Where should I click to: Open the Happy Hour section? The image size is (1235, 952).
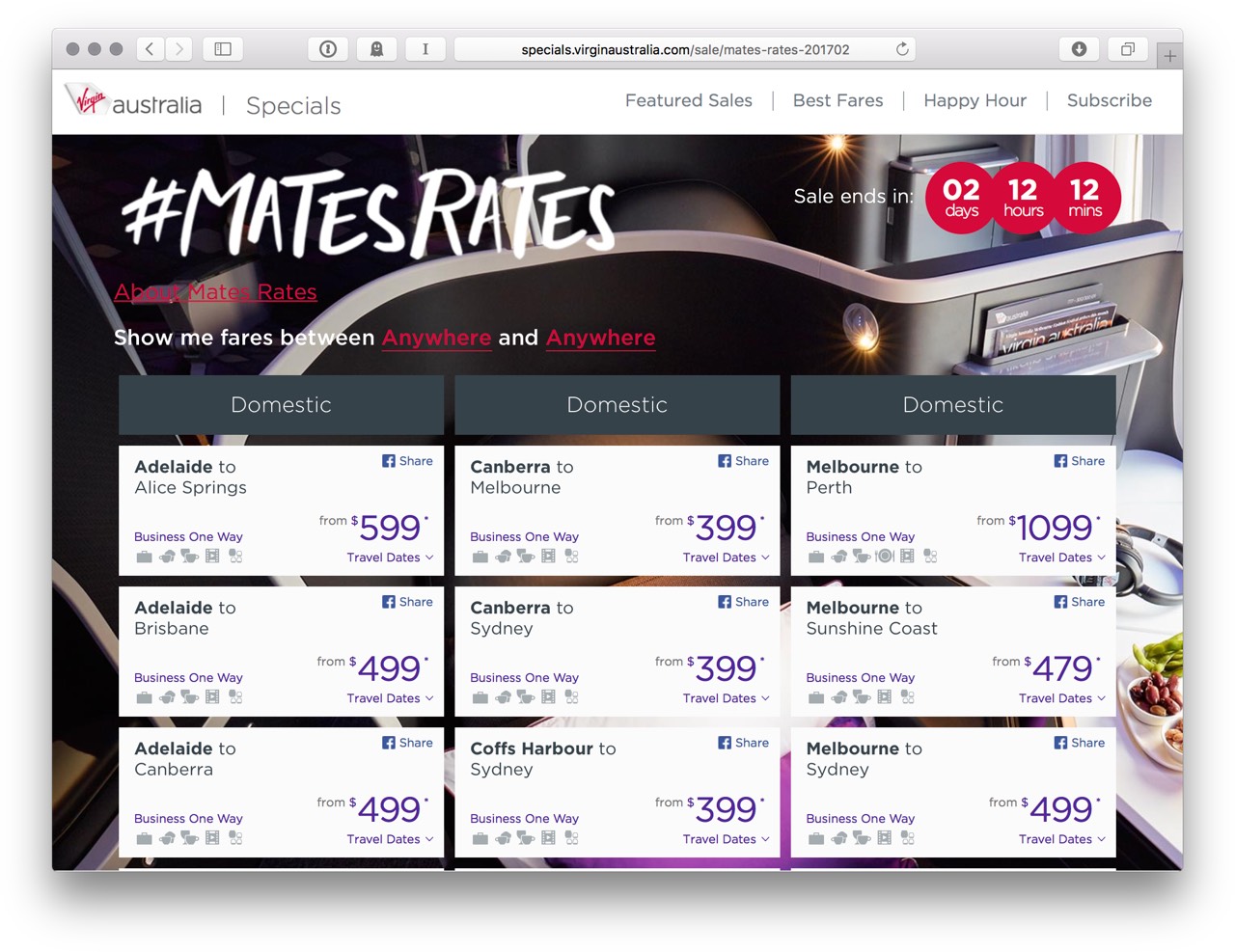coord(974,100)
